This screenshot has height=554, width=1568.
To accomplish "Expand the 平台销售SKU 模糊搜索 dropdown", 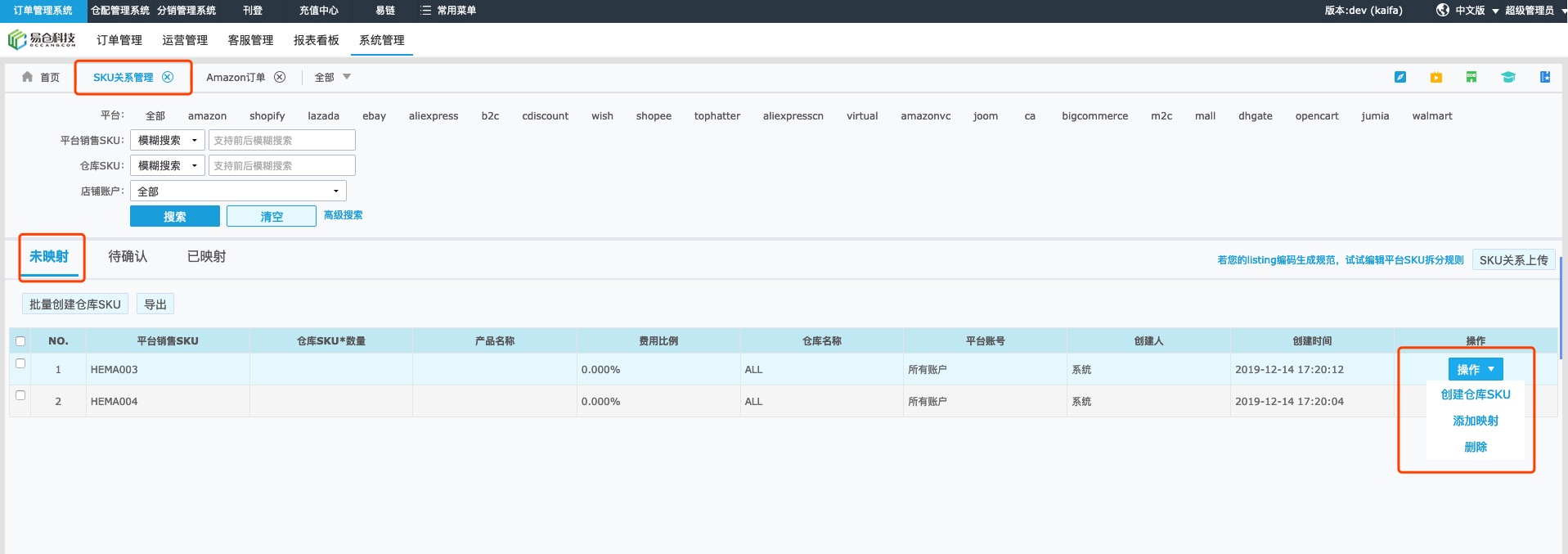I will [168, 141].
